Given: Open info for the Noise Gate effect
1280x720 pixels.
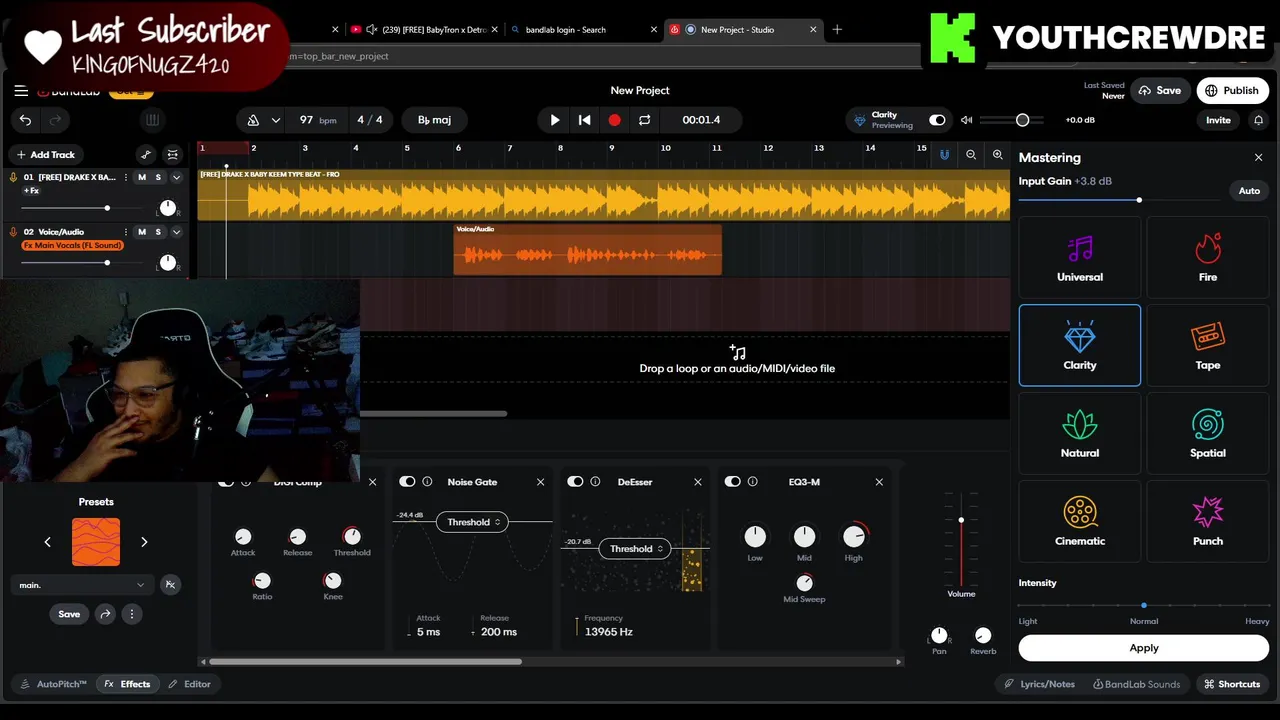Looking at the screenshot, I should tap(427, 482).
